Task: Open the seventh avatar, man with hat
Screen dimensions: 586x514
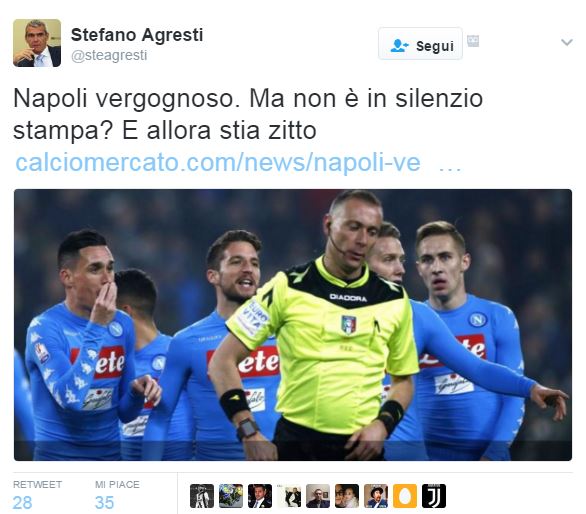Action: tap(376, 496)
